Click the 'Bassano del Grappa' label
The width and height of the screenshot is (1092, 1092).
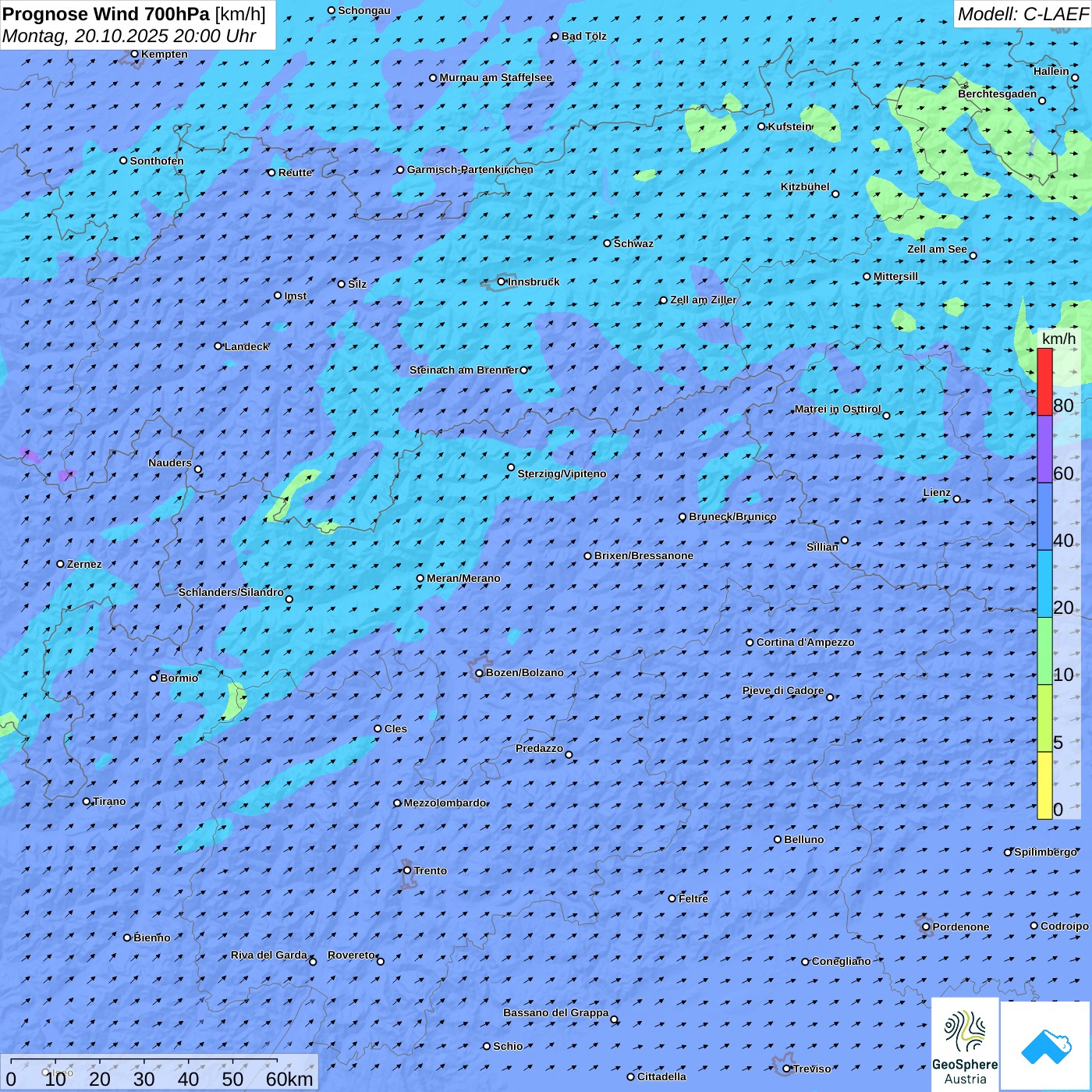555,1012
